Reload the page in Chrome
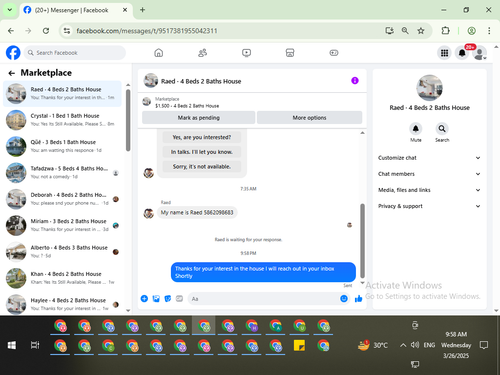Screen dimensions: 500x375 [46, 31]
